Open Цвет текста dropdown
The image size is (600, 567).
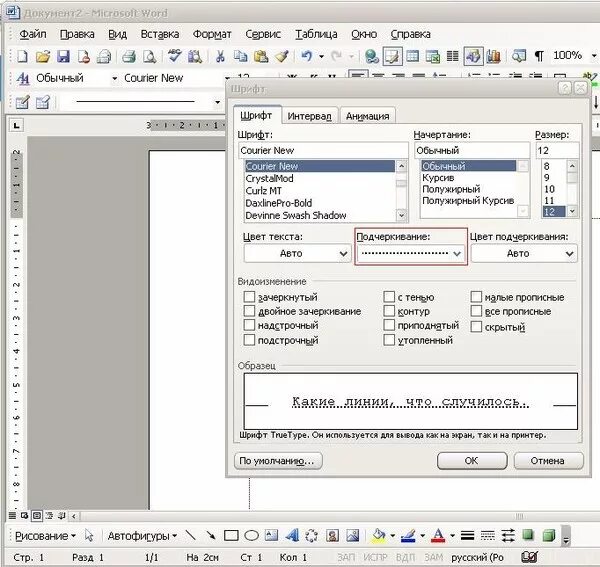pyautogui.click(x=297, y=253)
